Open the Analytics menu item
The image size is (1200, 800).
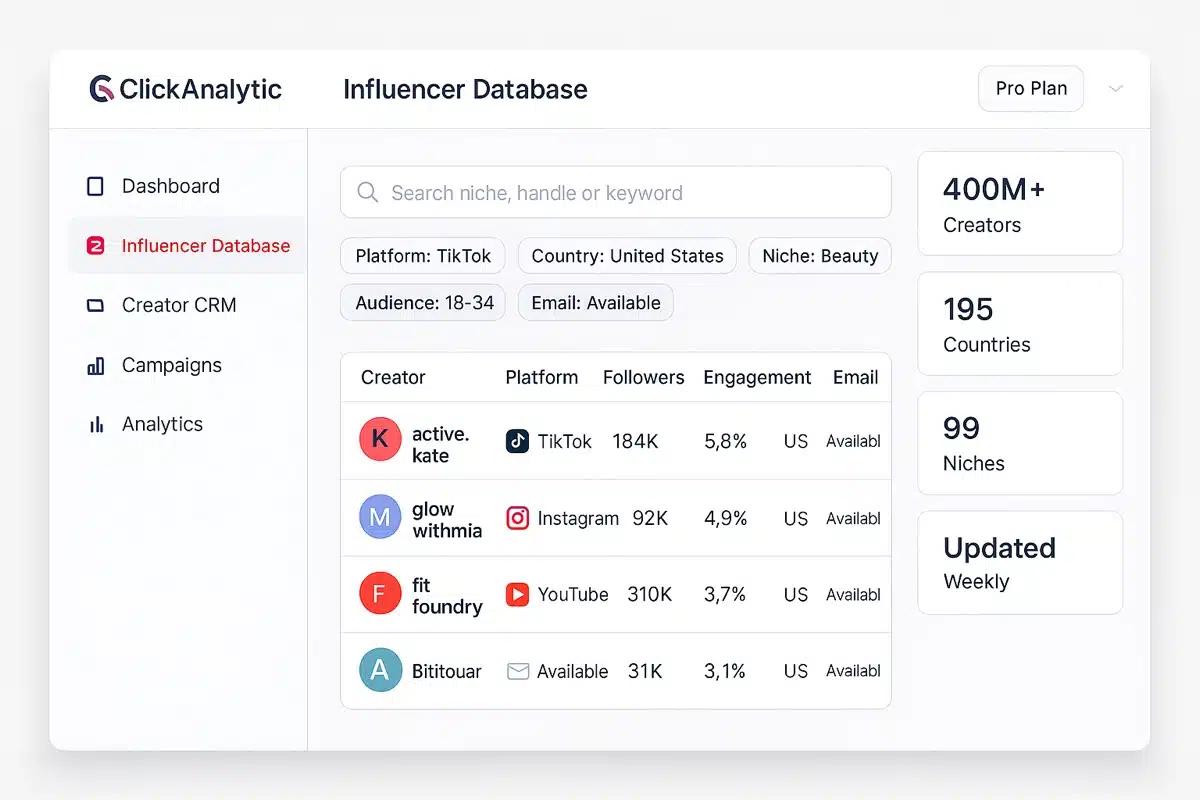pyautogui.click(x=185, y=424)
